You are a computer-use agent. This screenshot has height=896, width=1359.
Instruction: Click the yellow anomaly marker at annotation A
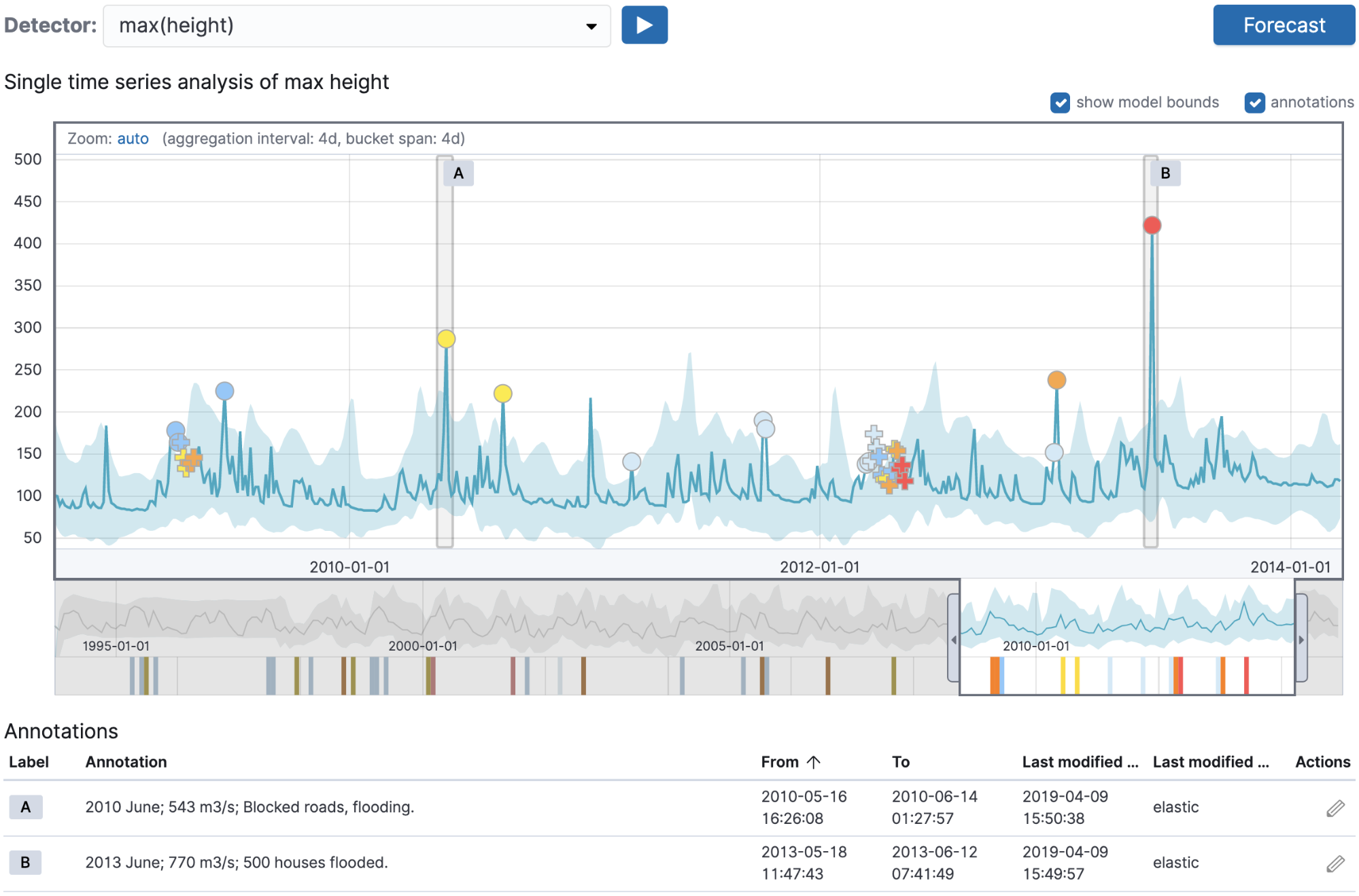pos(446,339)
